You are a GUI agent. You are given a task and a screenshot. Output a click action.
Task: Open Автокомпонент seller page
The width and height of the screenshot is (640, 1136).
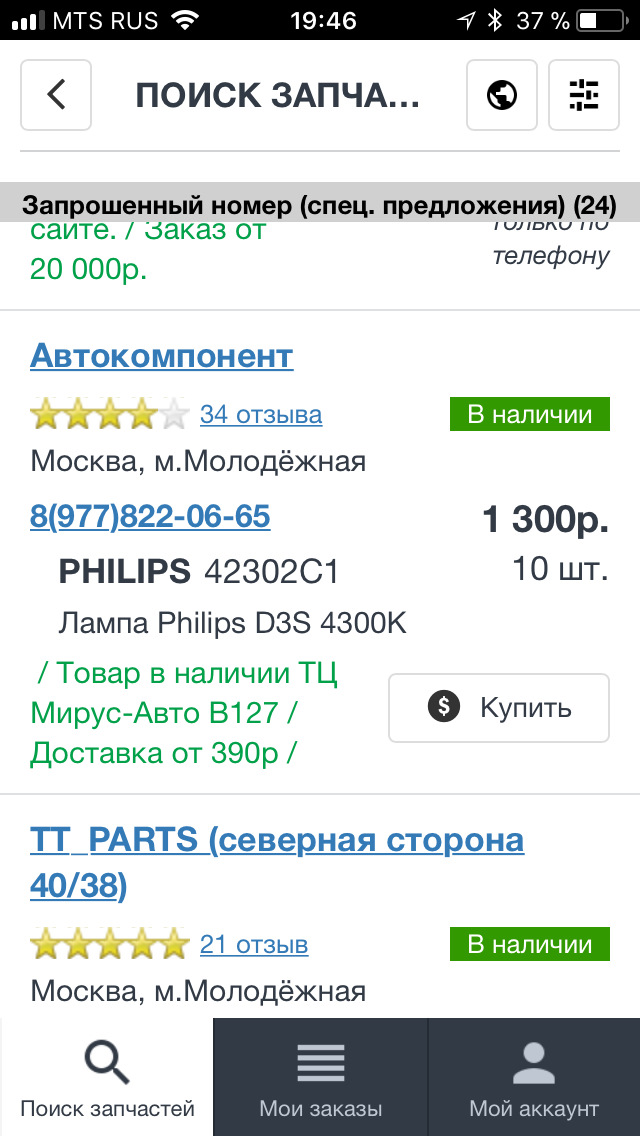click(162, 356)
